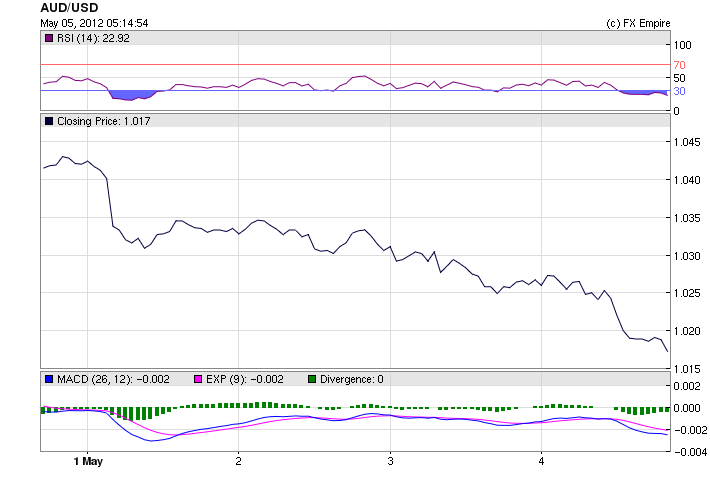
Task: Click the 1.025 price axis label
Action: (687, 293)
